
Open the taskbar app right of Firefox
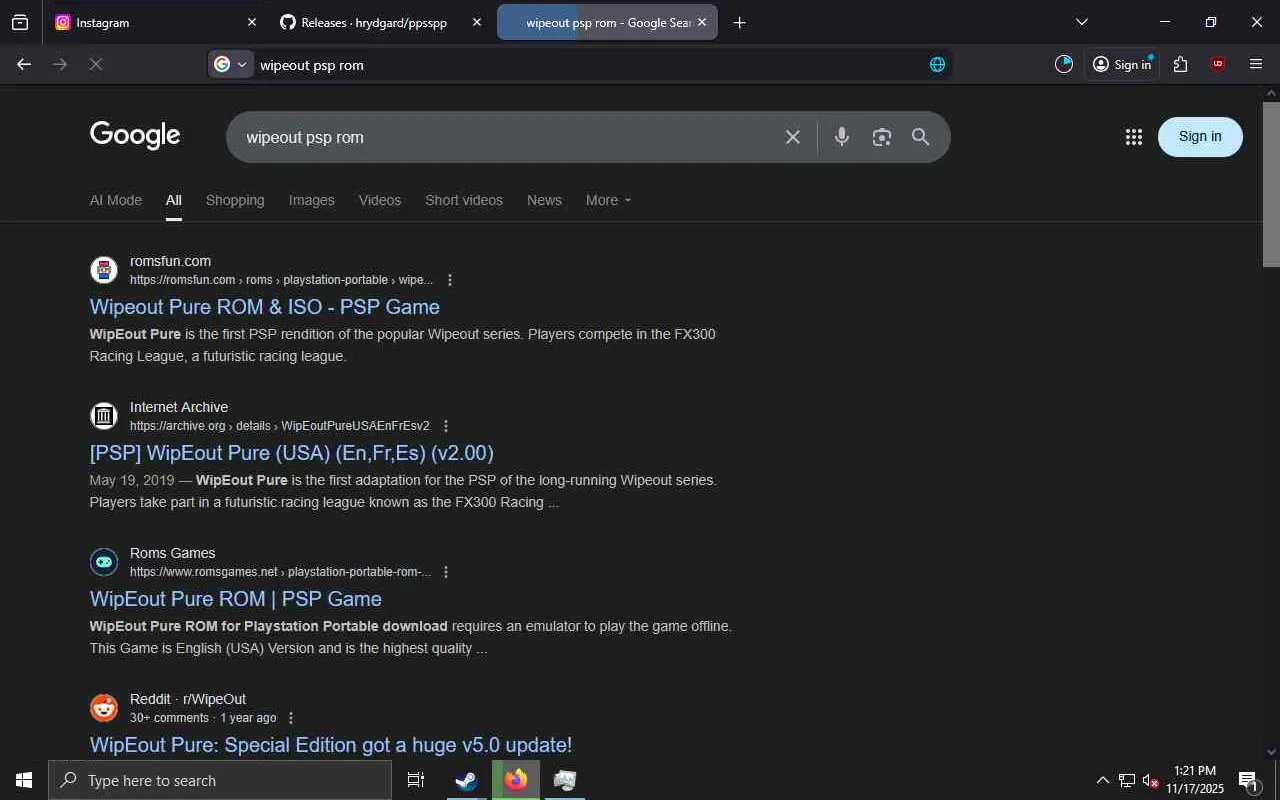coord(565,780)
